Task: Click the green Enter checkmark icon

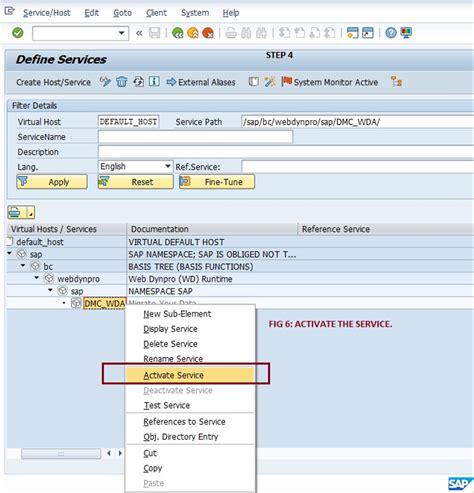Action: 18,33
